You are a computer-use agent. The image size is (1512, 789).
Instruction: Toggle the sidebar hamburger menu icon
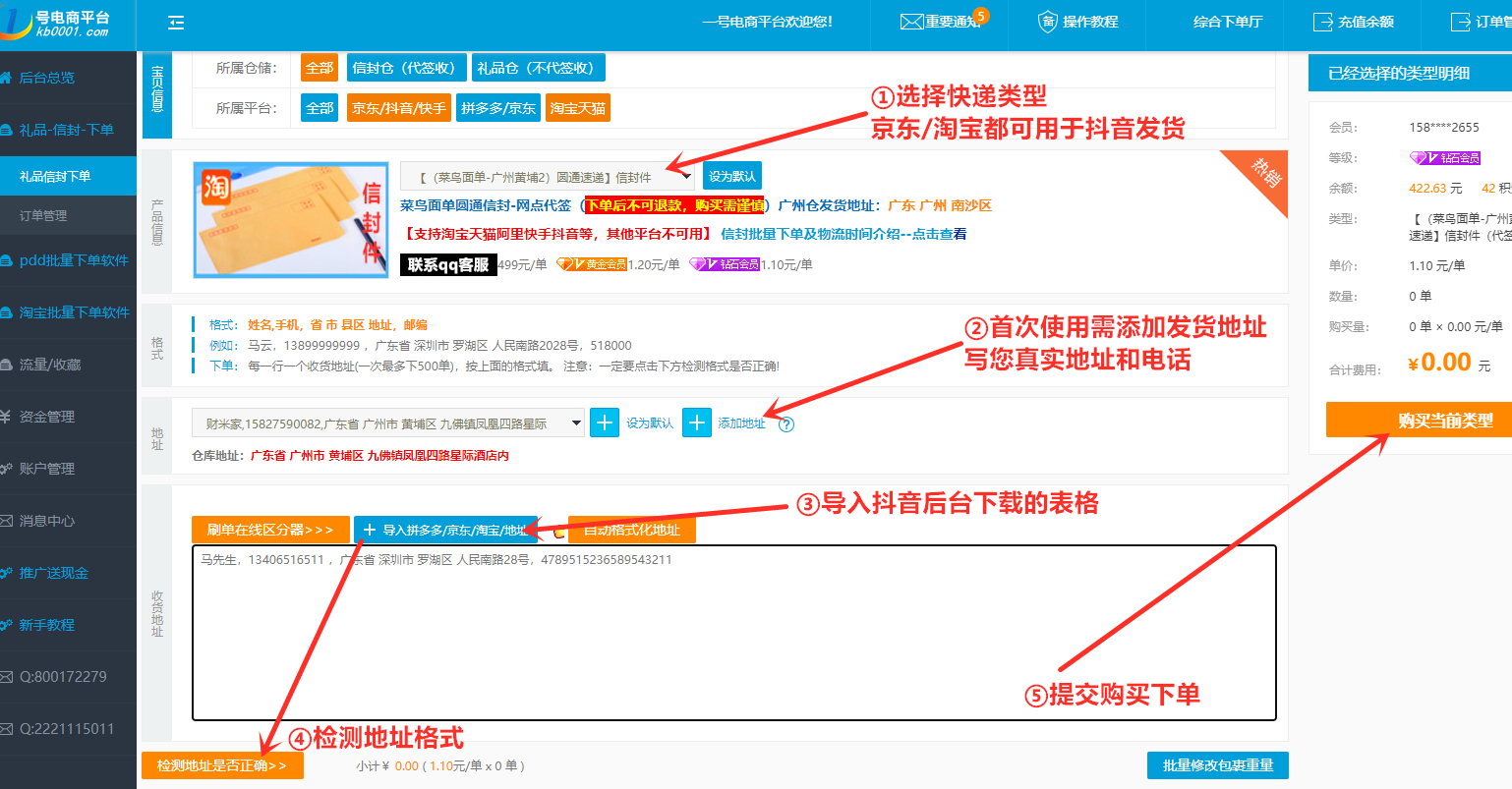coord(176,23)
